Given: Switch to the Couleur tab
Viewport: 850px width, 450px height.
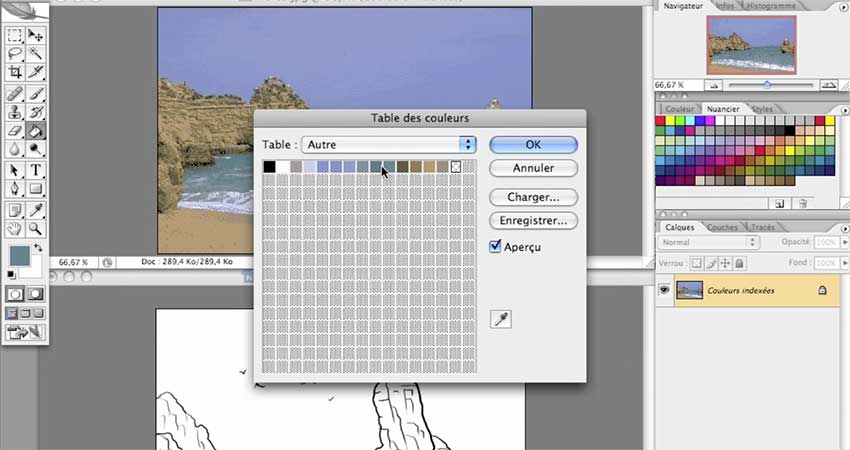Looking at the screenshot, I should point(680,108).
